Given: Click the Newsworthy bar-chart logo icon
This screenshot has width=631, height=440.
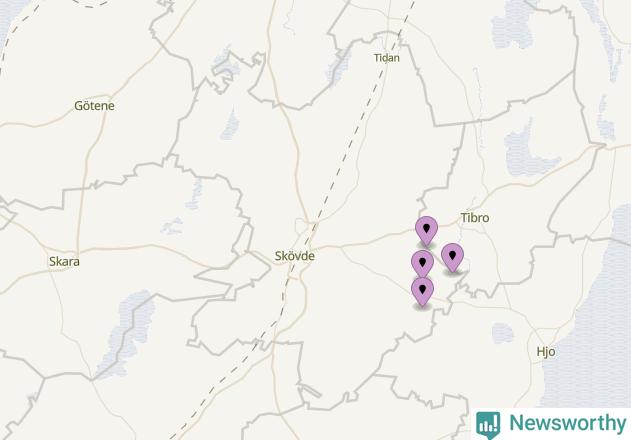Looking at the screenshot, I should point(488,424).
